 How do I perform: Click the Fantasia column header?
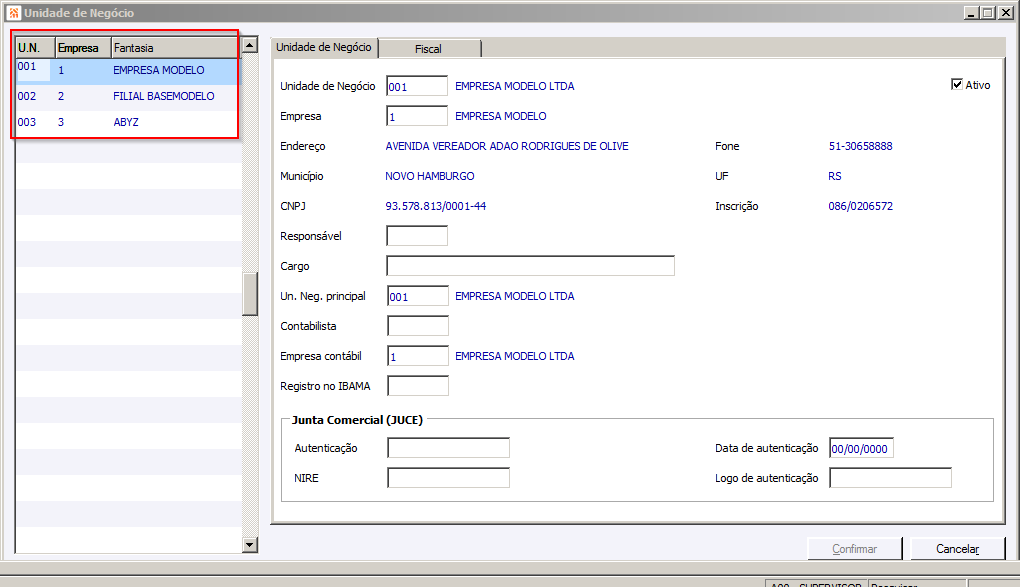[175, 48]
